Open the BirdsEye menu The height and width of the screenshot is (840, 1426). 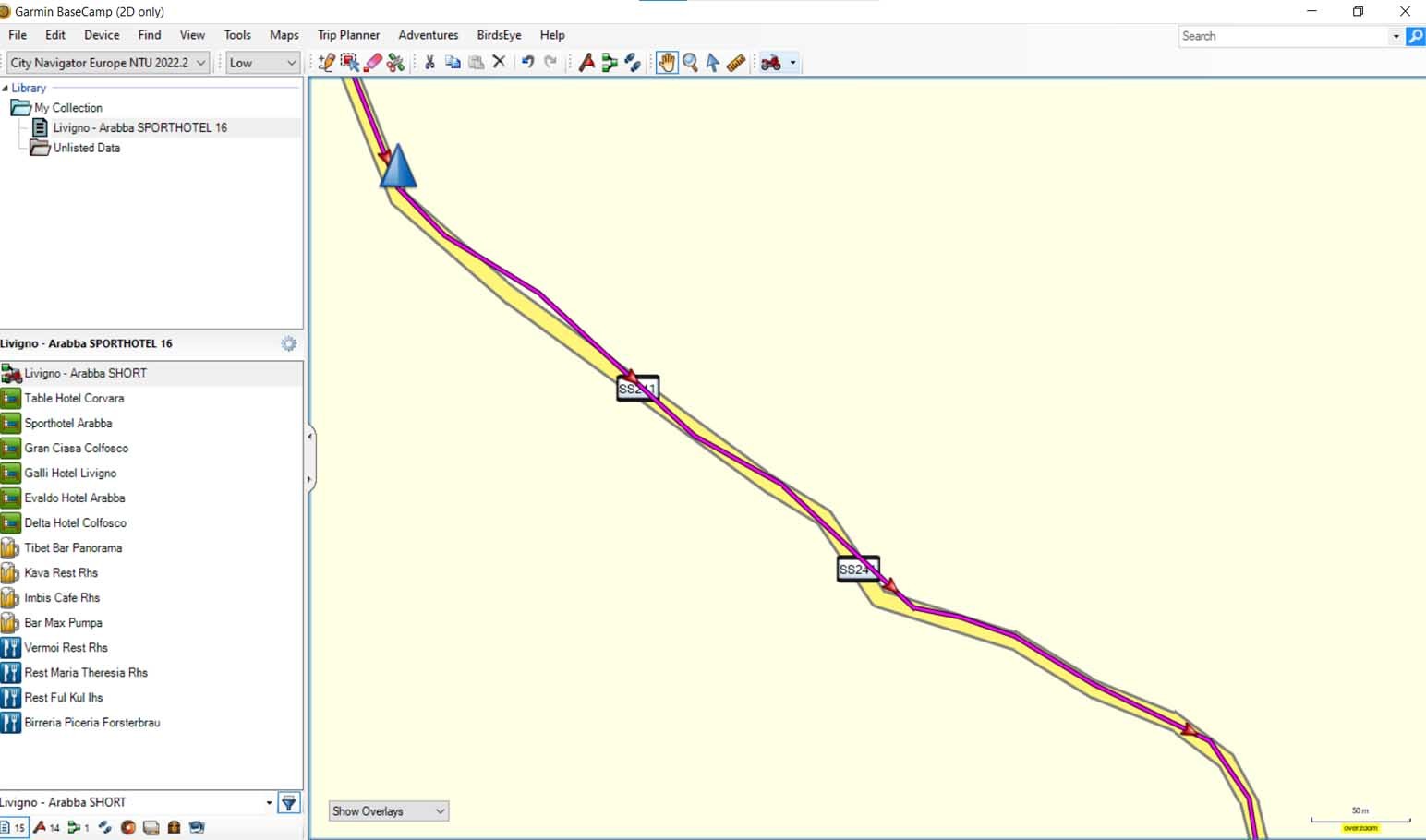[499, 35]
